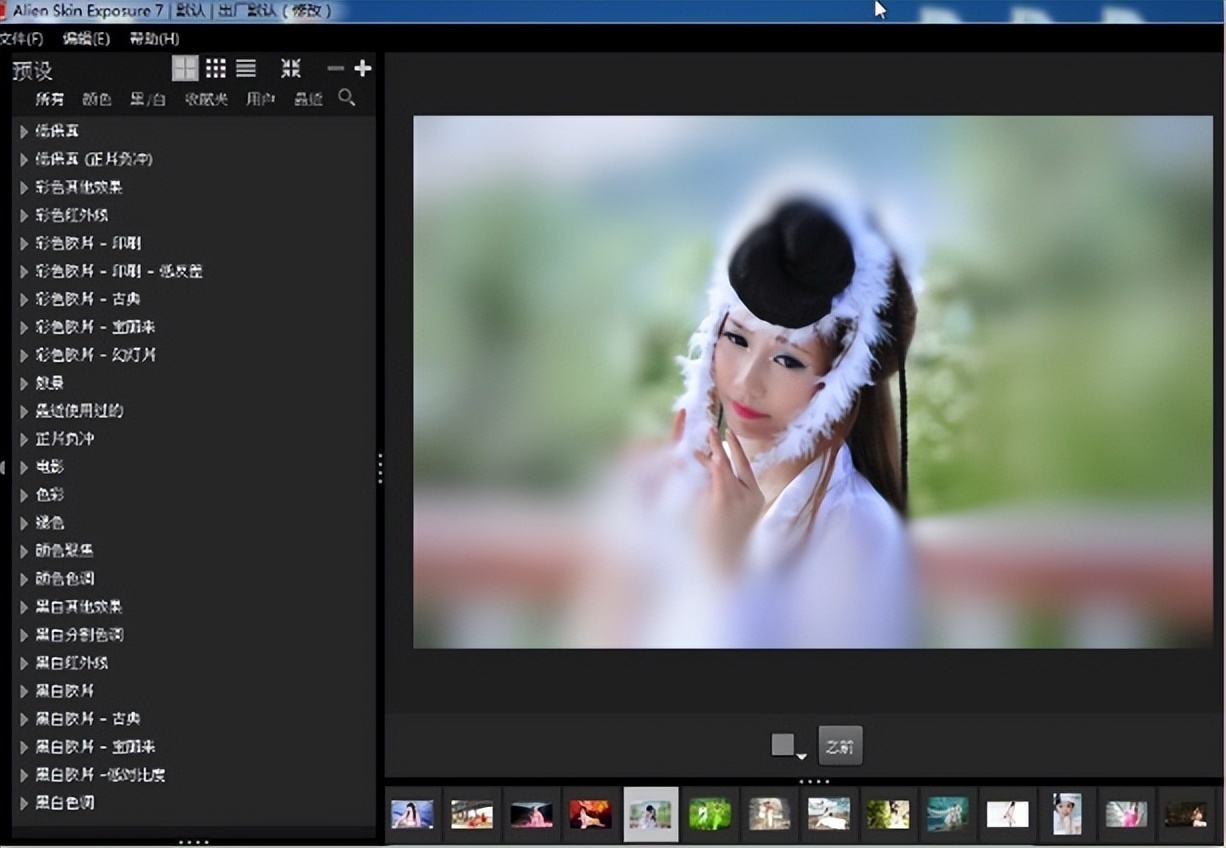Screen dimensions: 1226x848
Task: Select the 褪色 preset row
Action: (x=194, y=523)
